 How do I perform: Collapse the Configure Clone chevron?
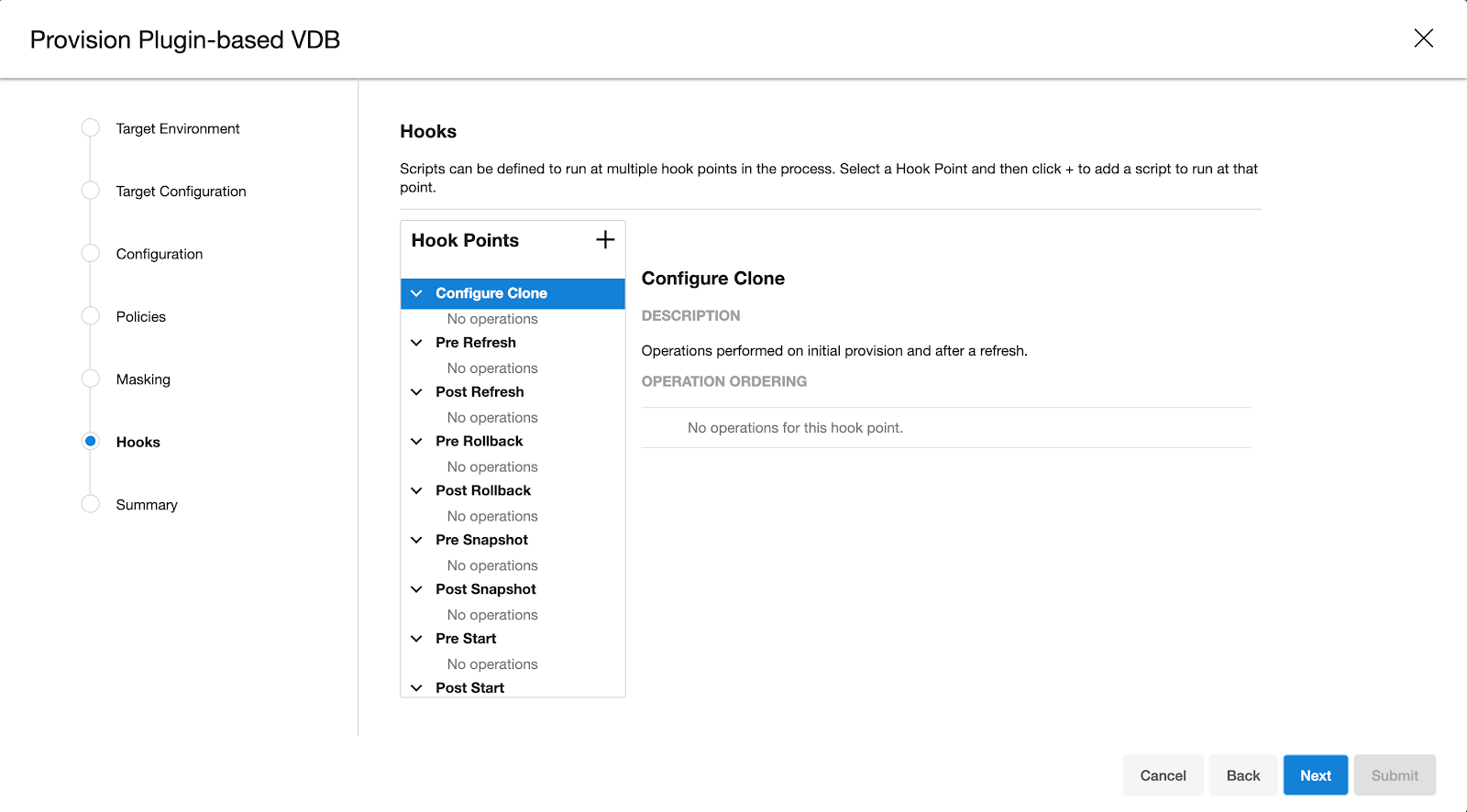[416, 293]
